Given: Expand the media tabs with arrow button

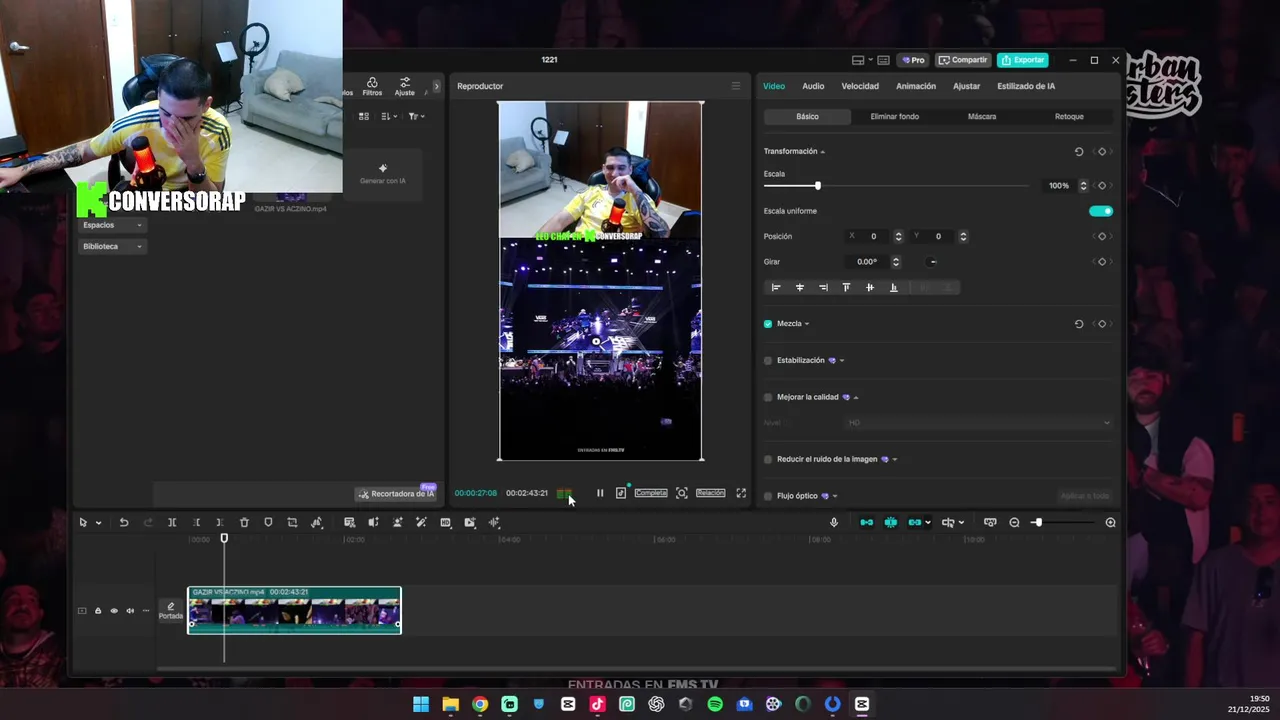Looking at the screenshot, I should (x=436, y=86).
